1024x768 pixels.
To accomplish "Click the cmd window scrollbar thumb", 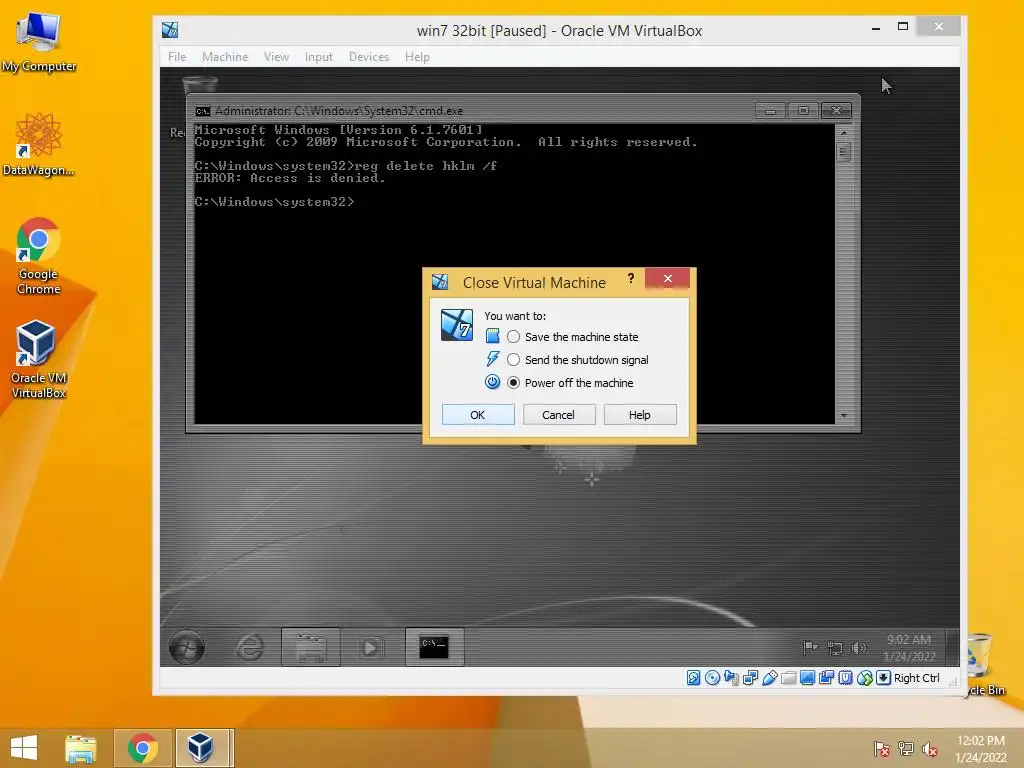I will coord(844,153).
